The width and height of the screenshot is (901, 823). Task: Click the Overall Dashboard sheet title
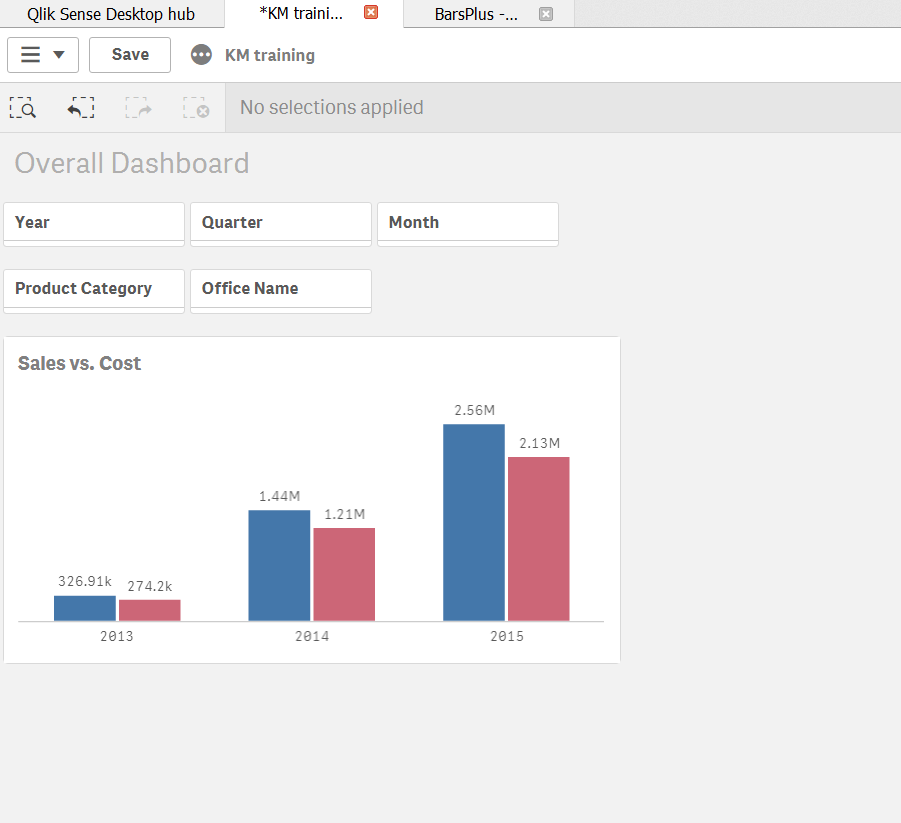pos(132,163)
